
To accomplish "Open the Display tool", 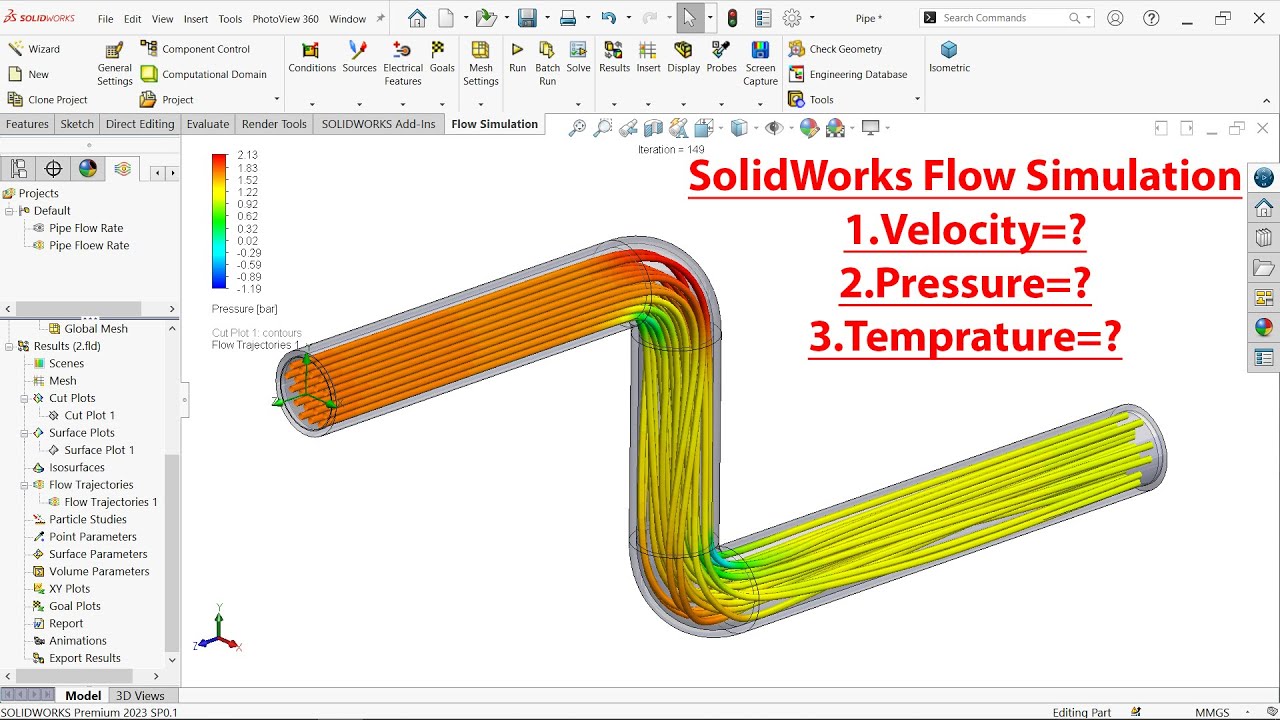I will [x=683, y=57].
